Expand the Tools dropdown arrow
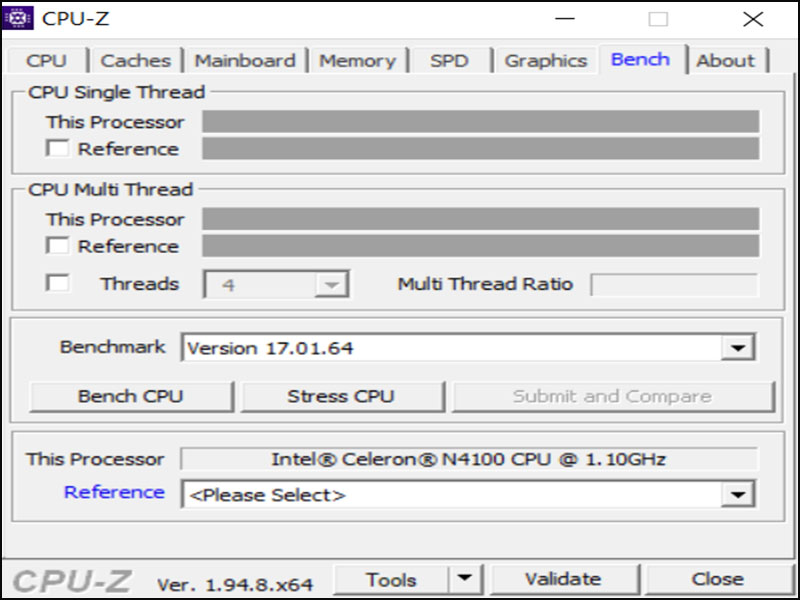800x600 pixels. [465, 580]
